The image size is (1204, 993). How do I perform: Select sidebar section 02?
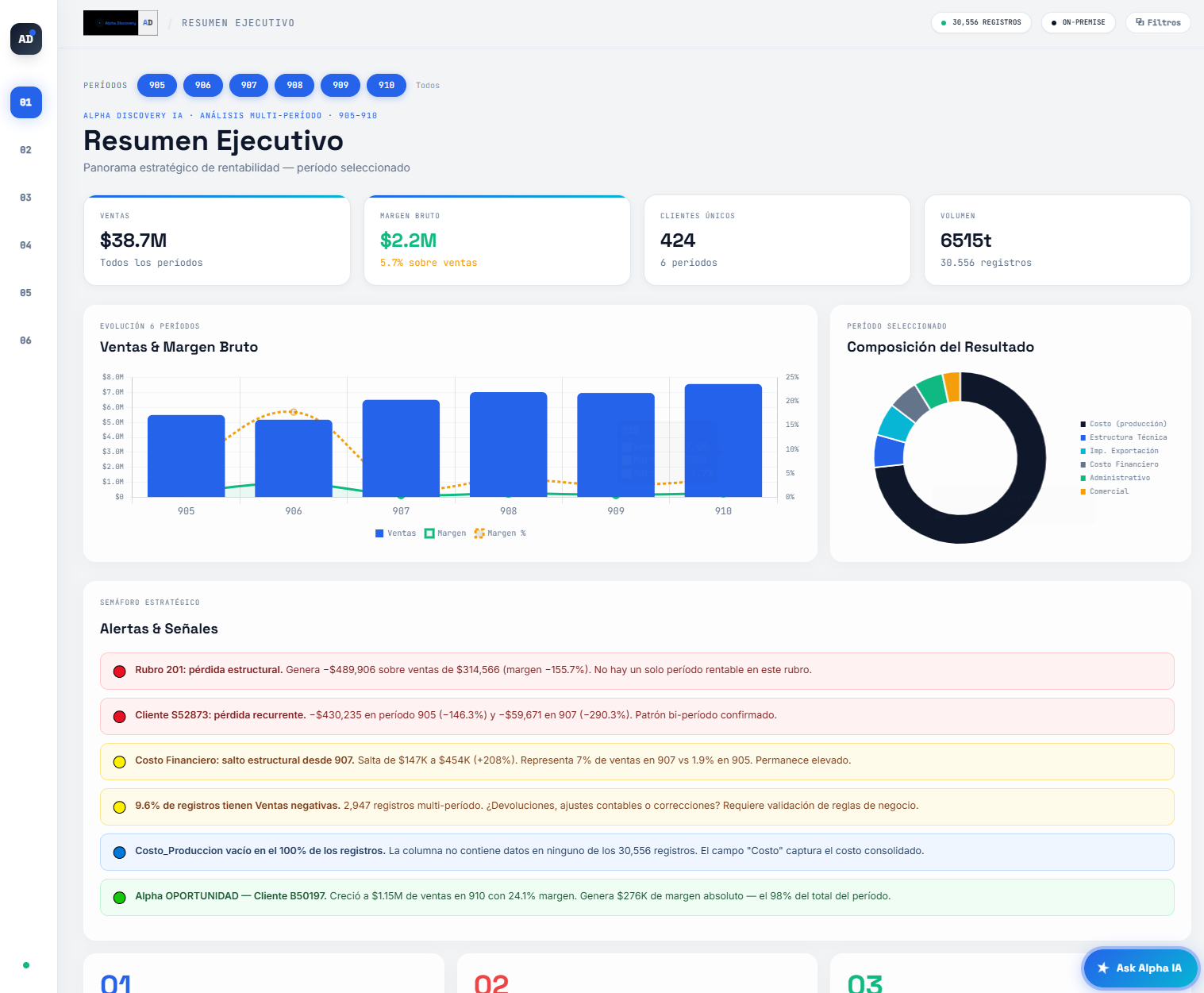25,149
